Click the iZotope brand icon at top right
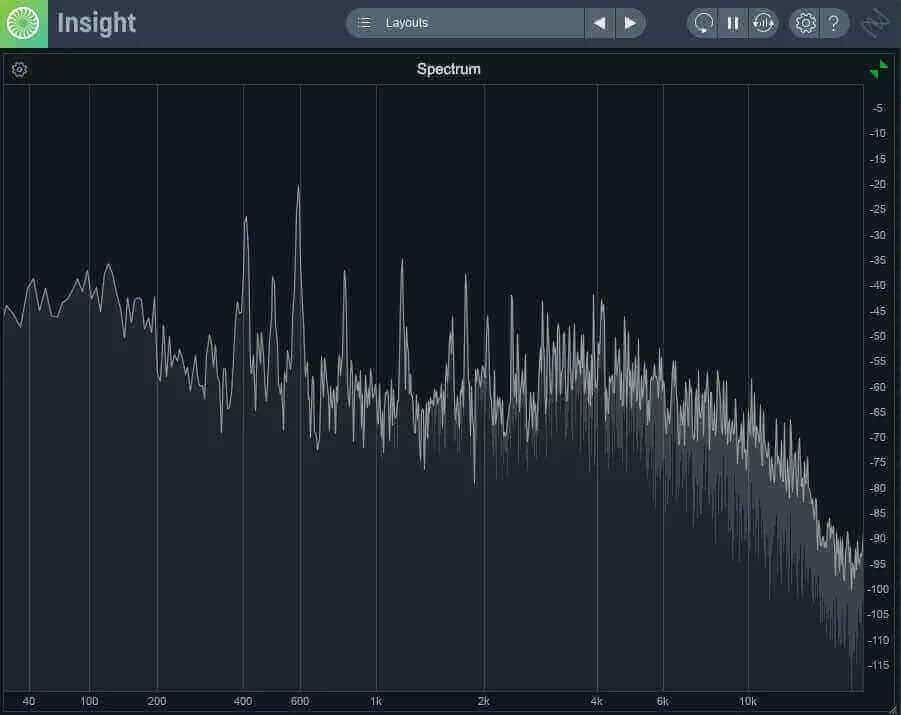Viewport: 901px width, 715px height. [875, 23]
